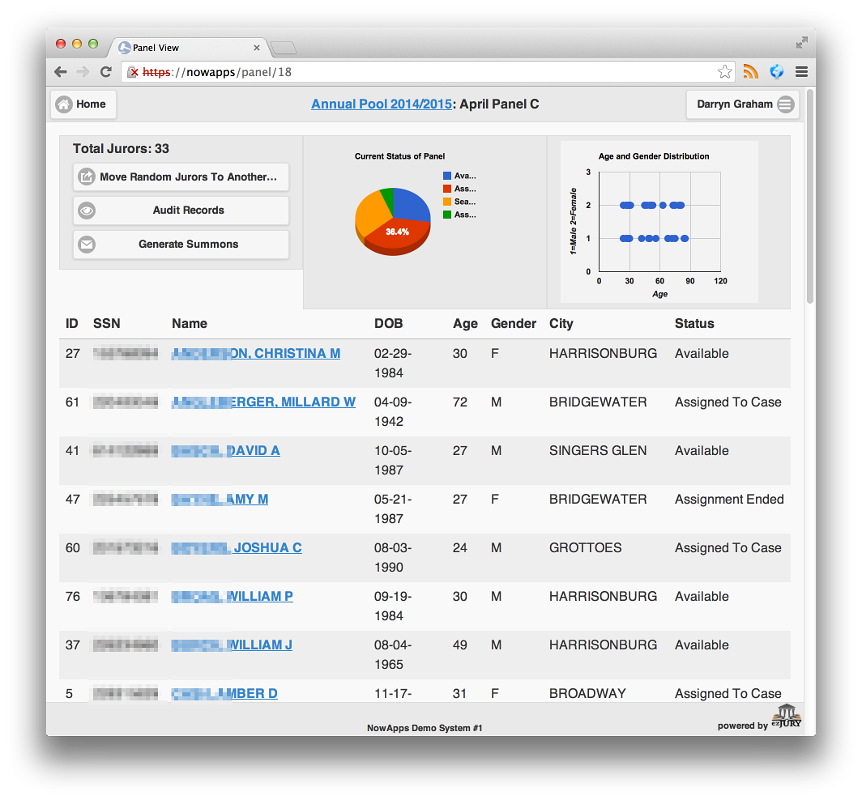862x800 pixels.
Task: Reload the page with the refresh icon
Action: click(x=106, y=72)
